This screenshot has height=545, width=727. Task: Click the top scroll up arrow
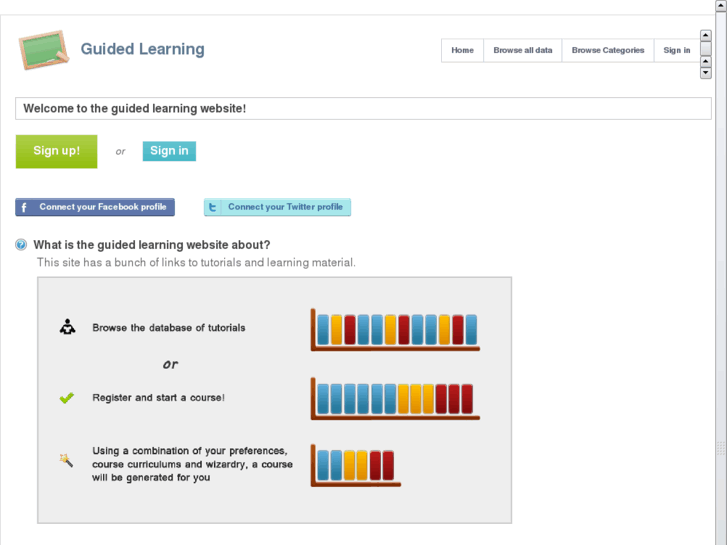coord(706,36)
